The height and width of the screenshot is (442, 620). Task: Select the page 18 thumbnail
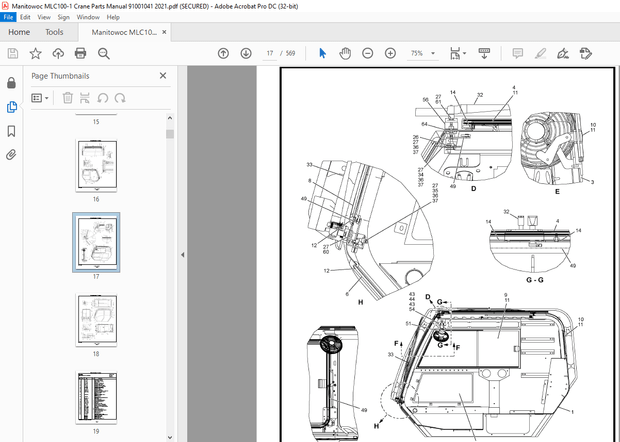click(x=97, y=321)
